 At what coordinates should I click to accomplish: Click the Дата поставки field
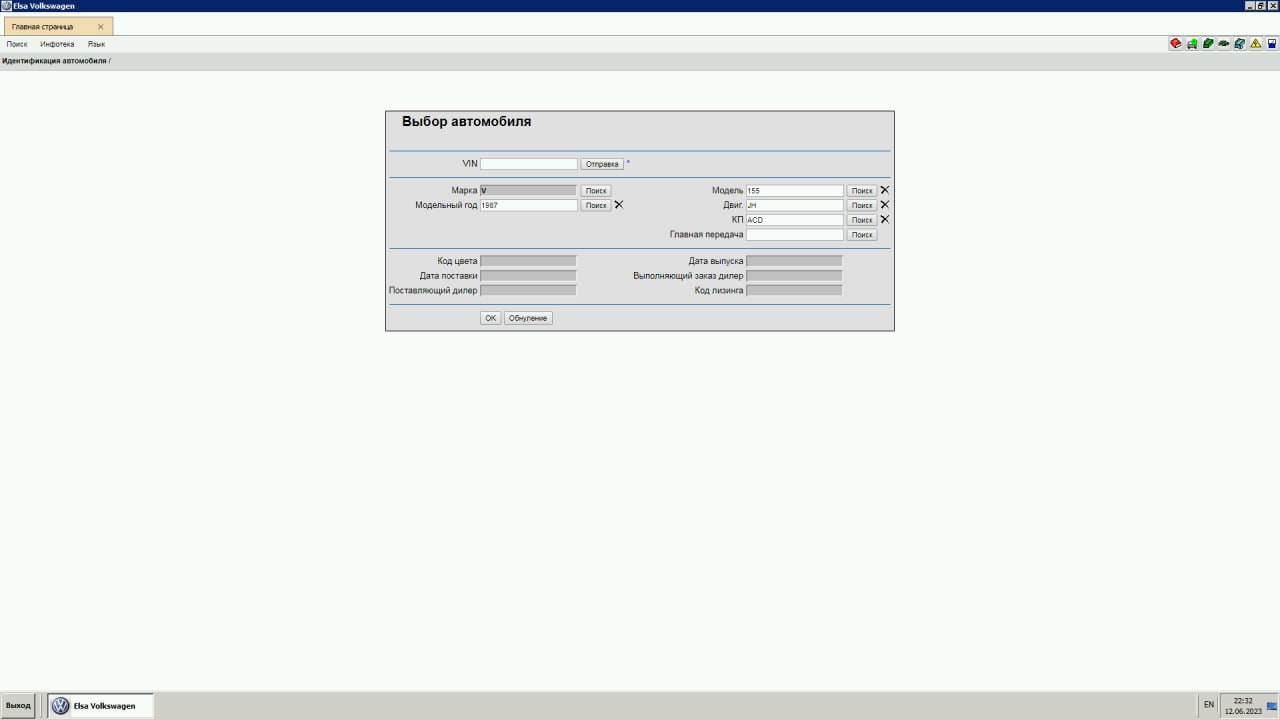(x=529, y=276)
